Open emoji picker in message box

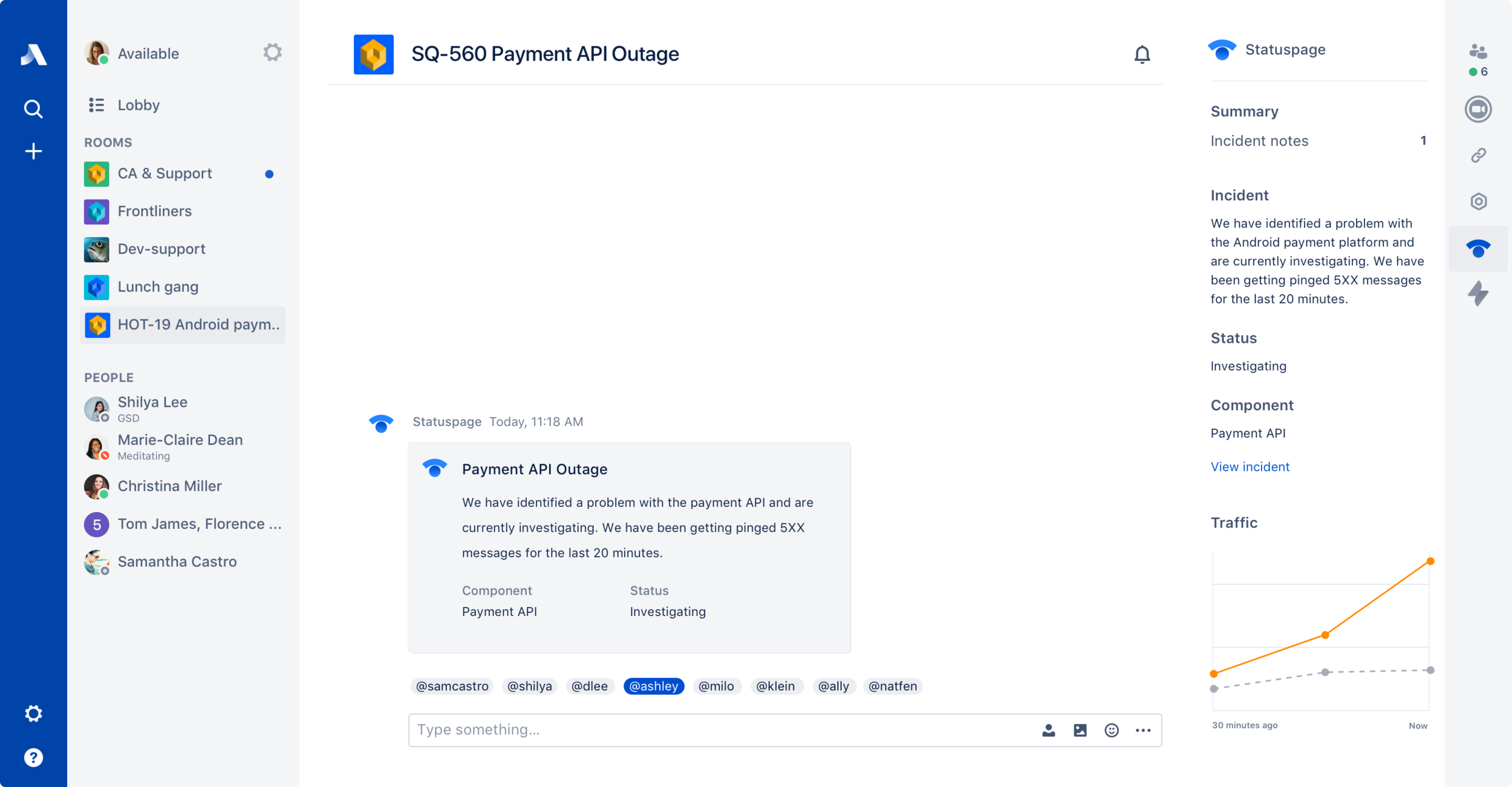click(1112, 730)
